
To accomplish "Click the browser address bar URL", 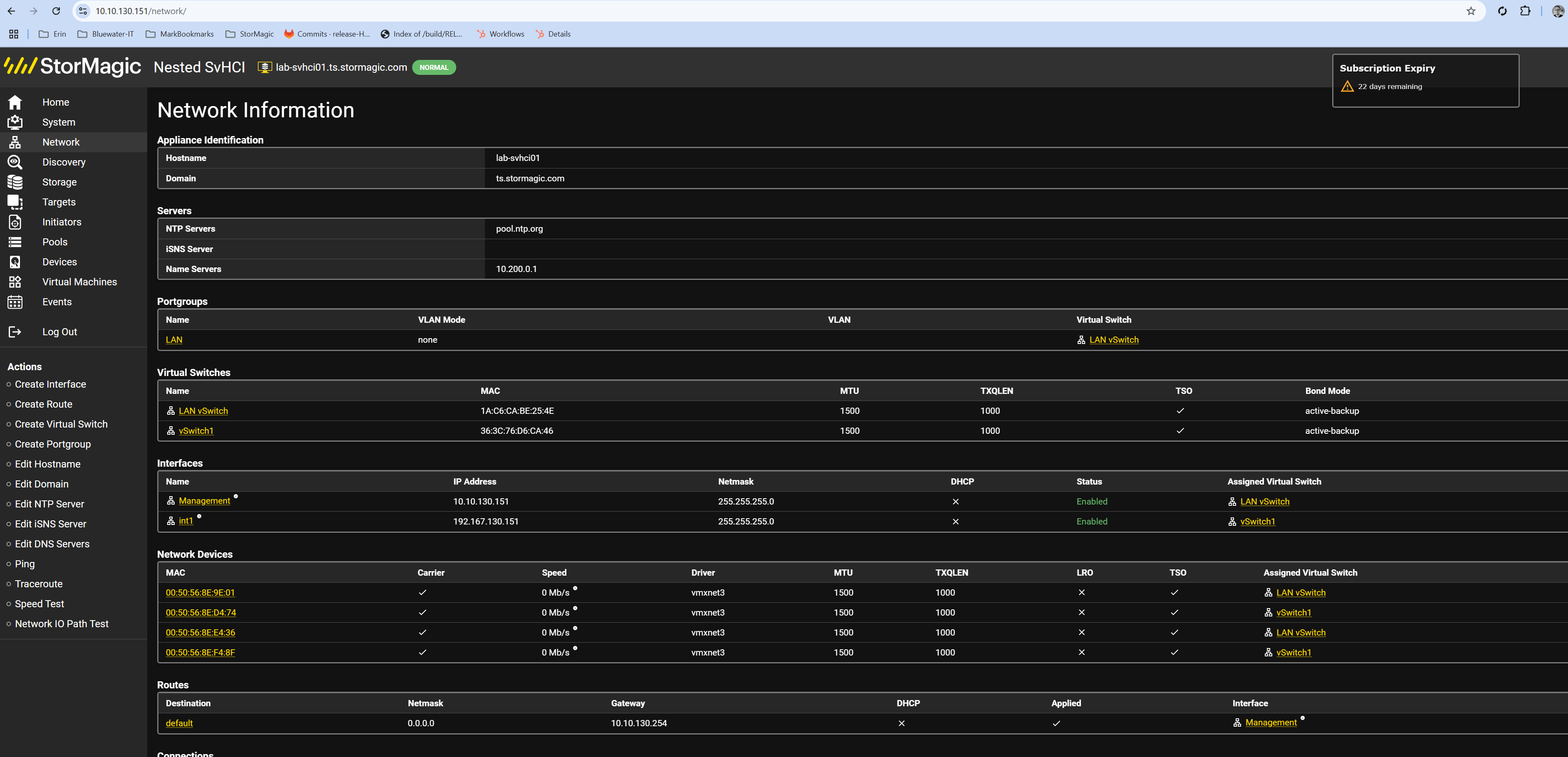I will pos(141,11).
